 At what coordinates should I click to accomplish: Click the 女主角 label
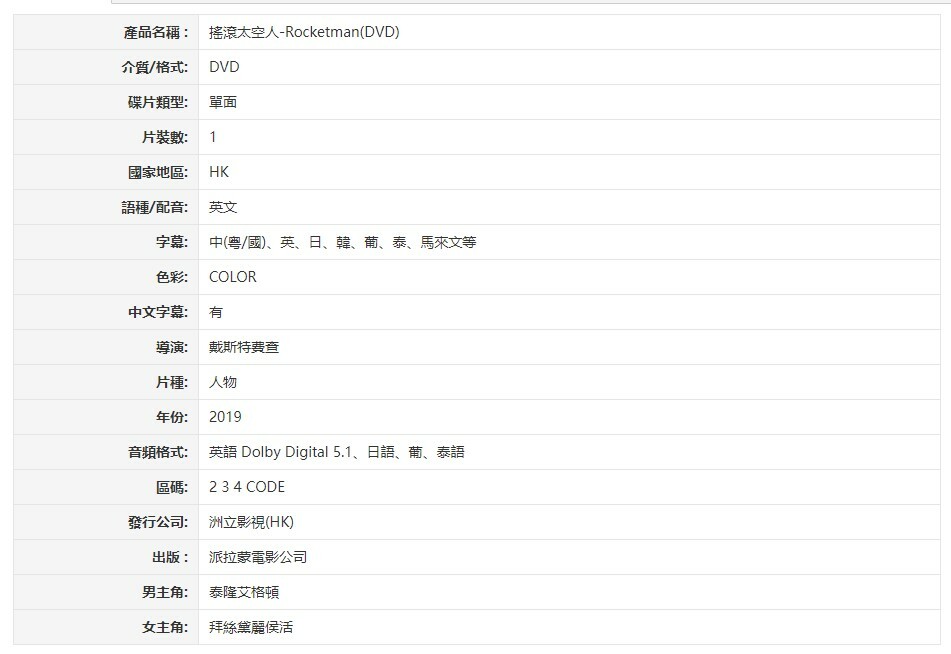click(x=164, y=628)
